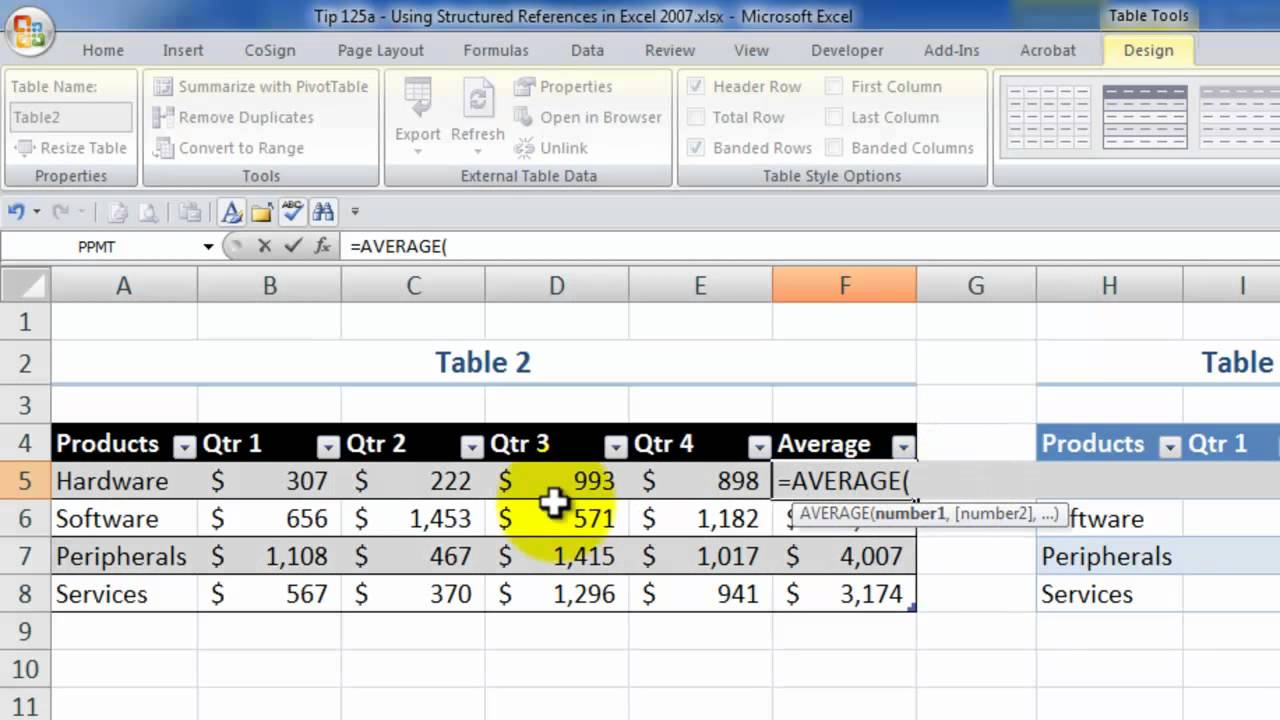Open the Developer tab
1280x720 pixels.
click(x=847, y=50)
